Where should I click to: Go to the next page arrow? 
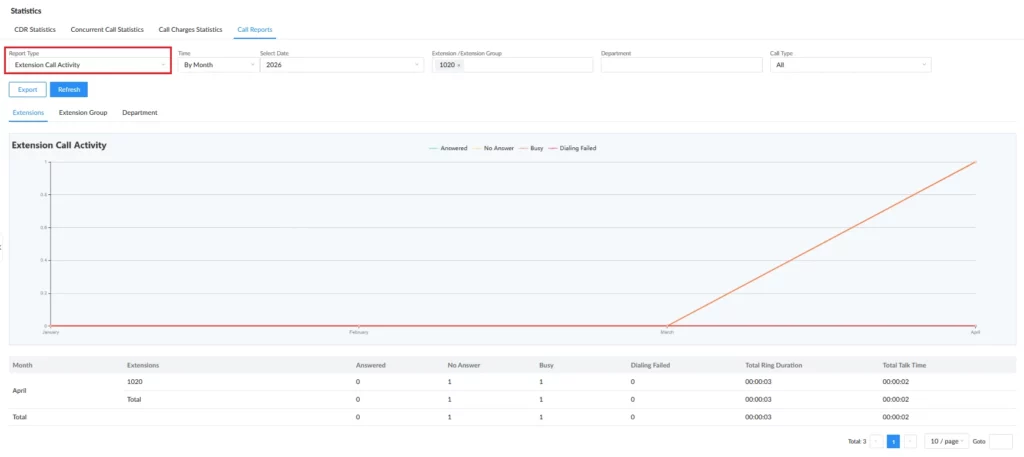910,442
